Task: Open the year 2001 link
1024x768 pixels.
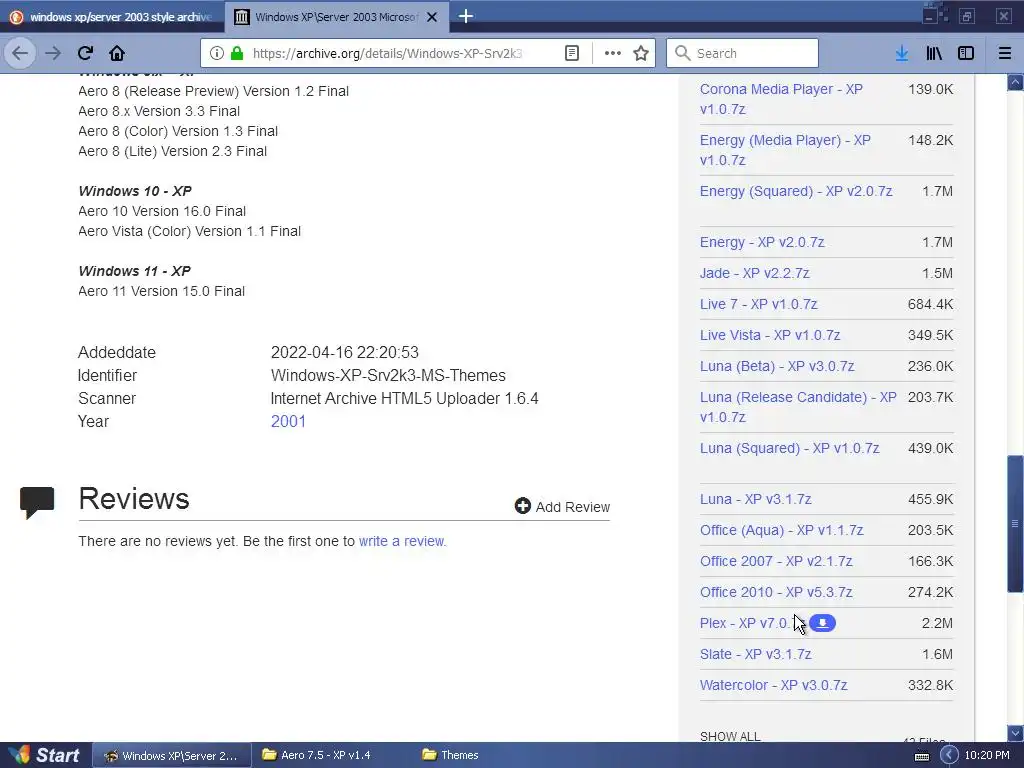Action: point(288,421)
